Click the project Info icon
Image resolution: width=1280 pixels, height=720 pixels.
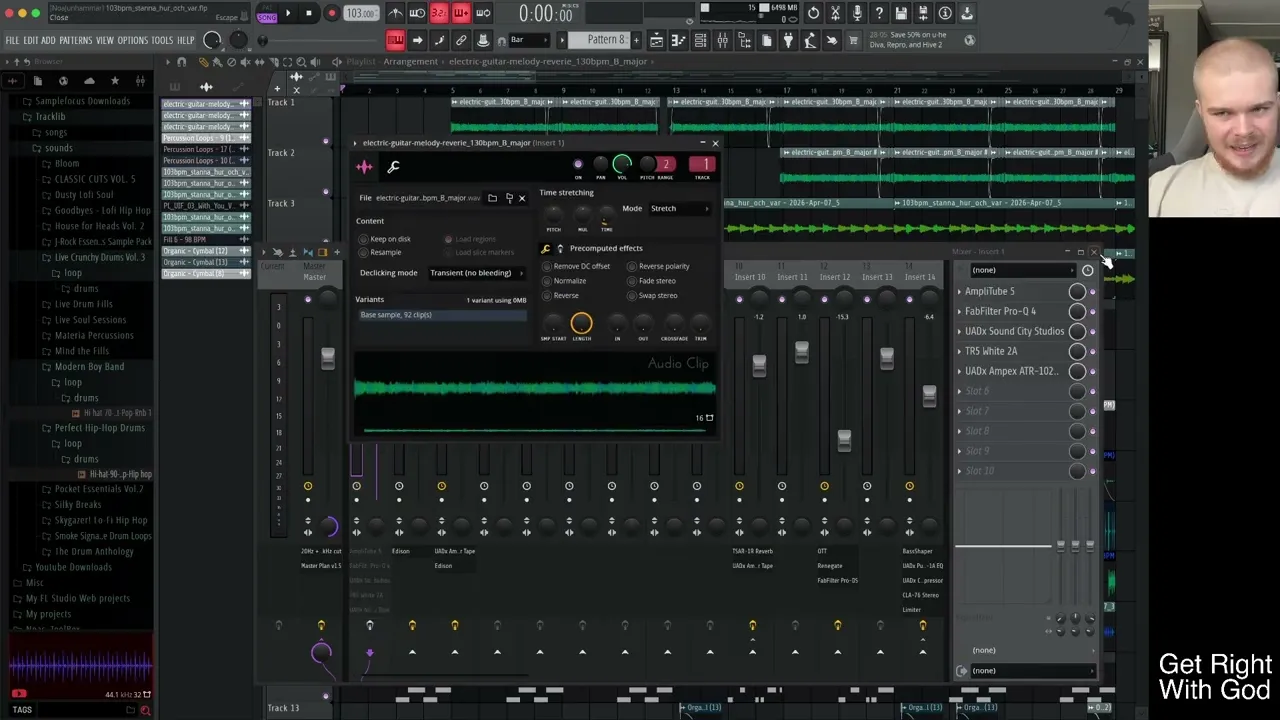point(945,13)
